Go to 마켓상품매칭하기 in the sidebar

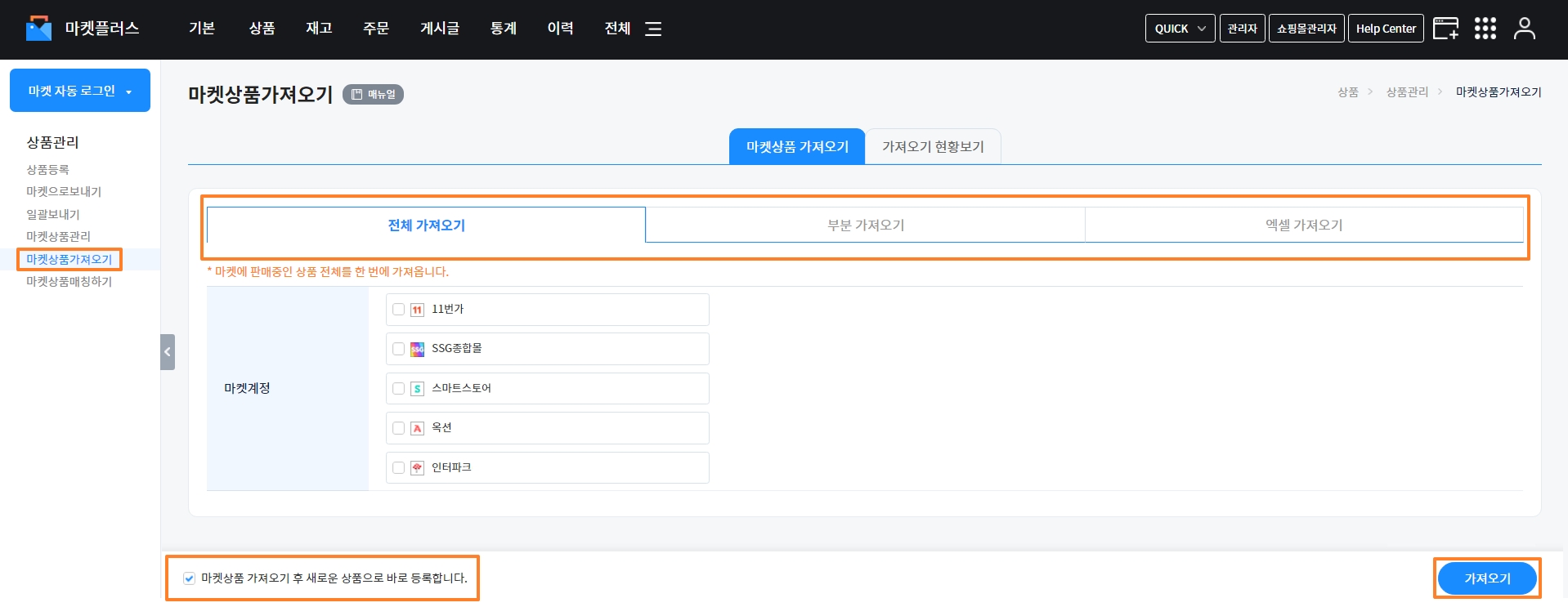(x=69, y=282)
